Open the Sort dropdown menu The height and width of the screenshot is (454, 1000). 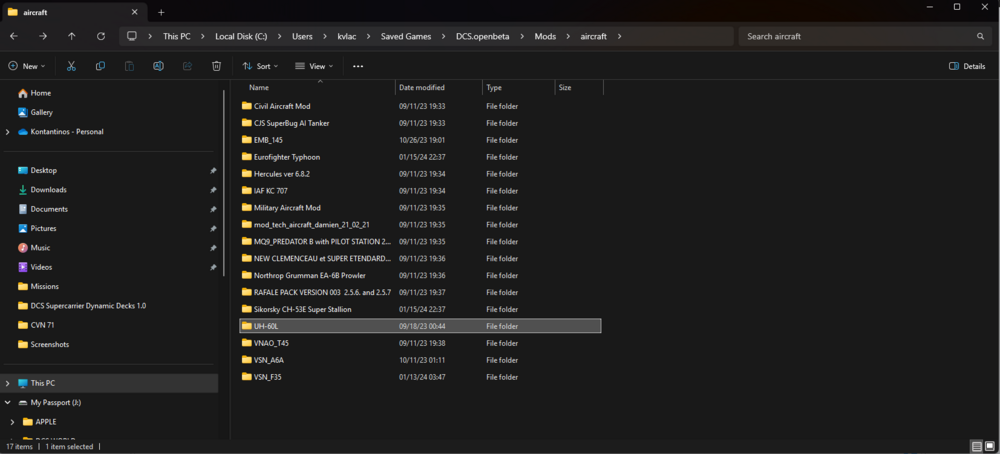[x=260, y=66]
